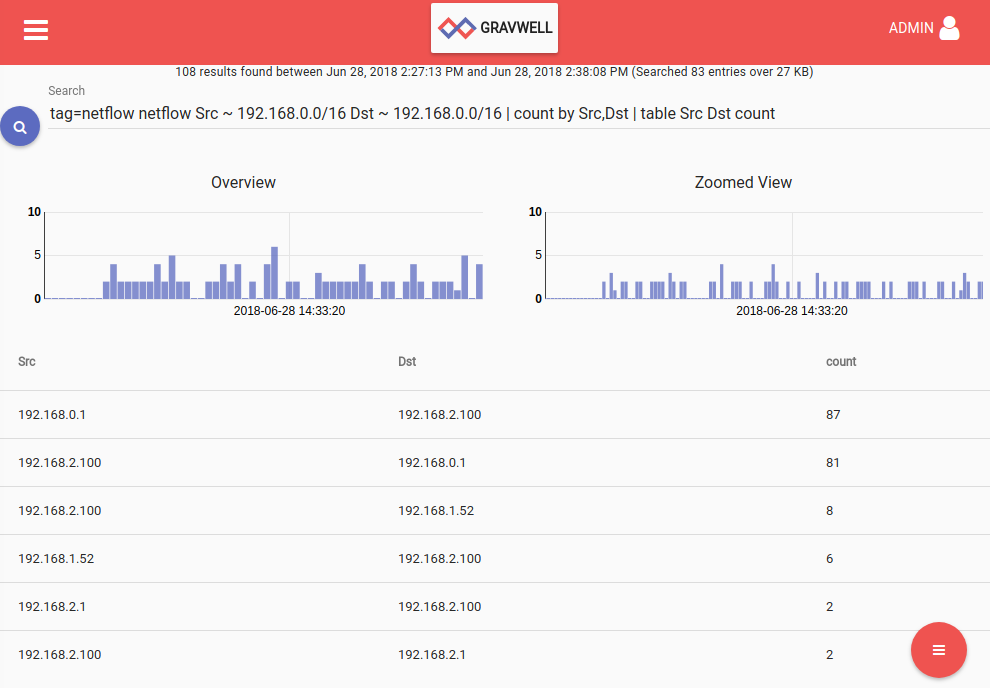Sort table by Src column header
Screen dimensions: 990x688
27,362
